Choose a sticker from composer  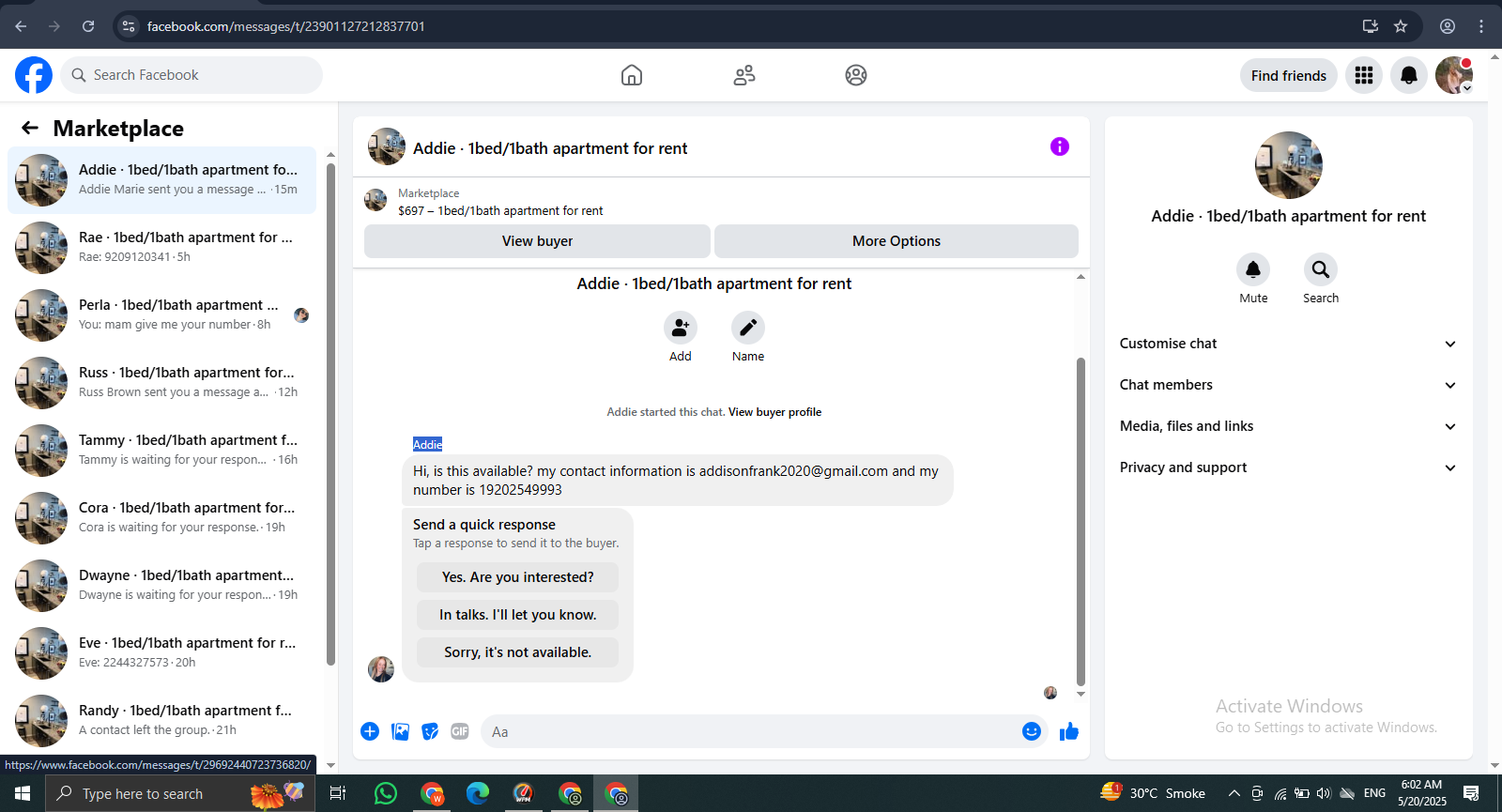(x=430, y=731)
